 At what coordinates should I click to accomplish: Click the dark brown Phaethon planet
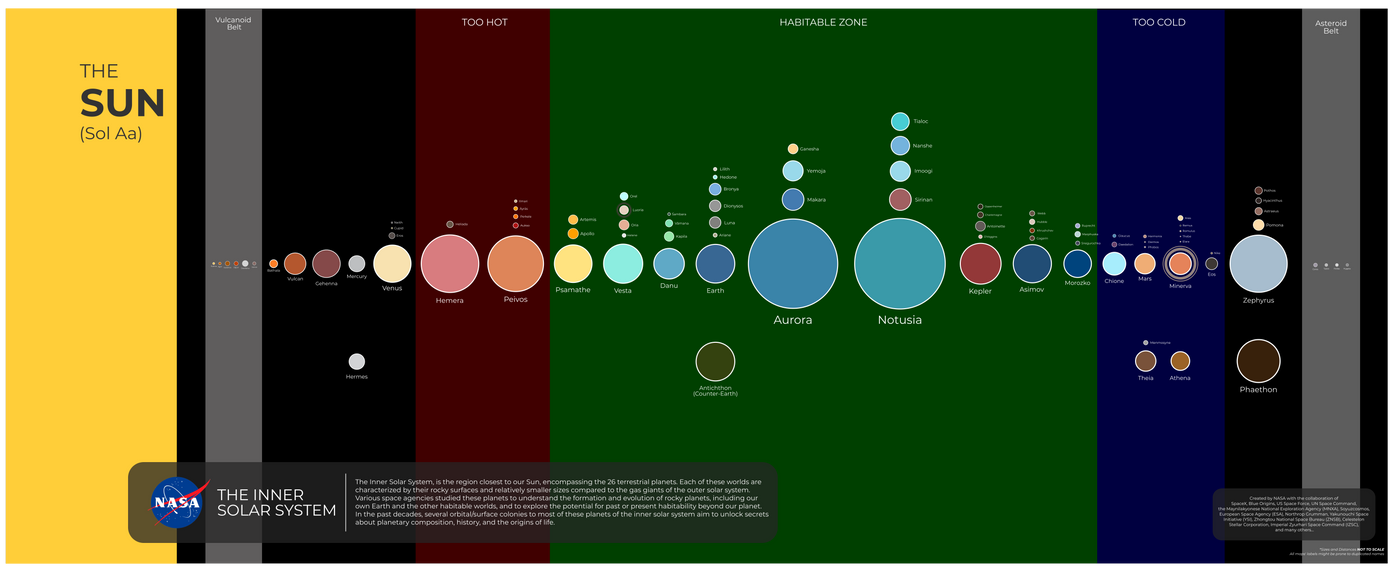pyautogui.click(x=1258, y=361)
